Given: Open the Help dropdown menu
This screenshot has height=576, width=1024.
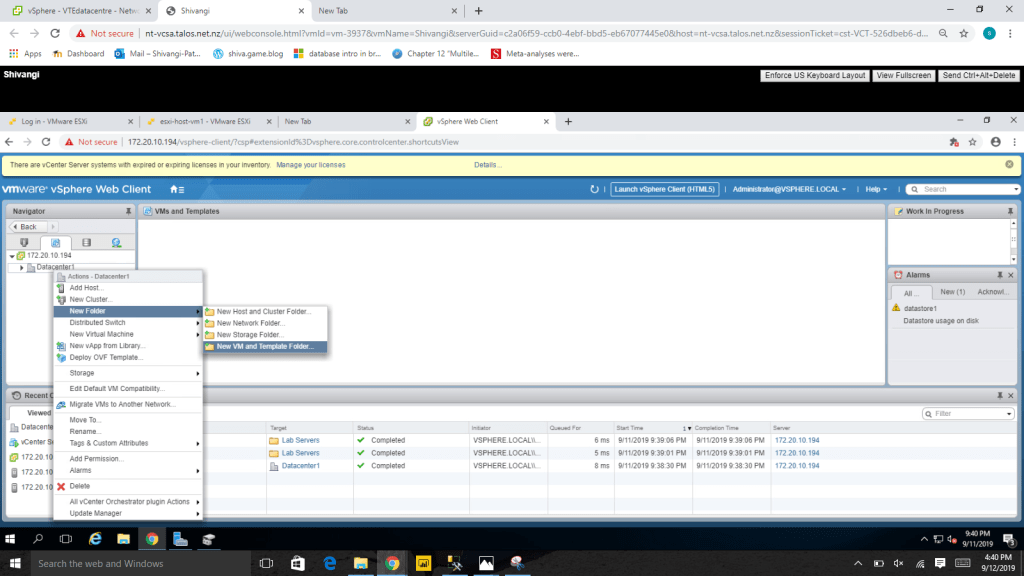Looking at the screenshot, I should click(x=877, y=189).
